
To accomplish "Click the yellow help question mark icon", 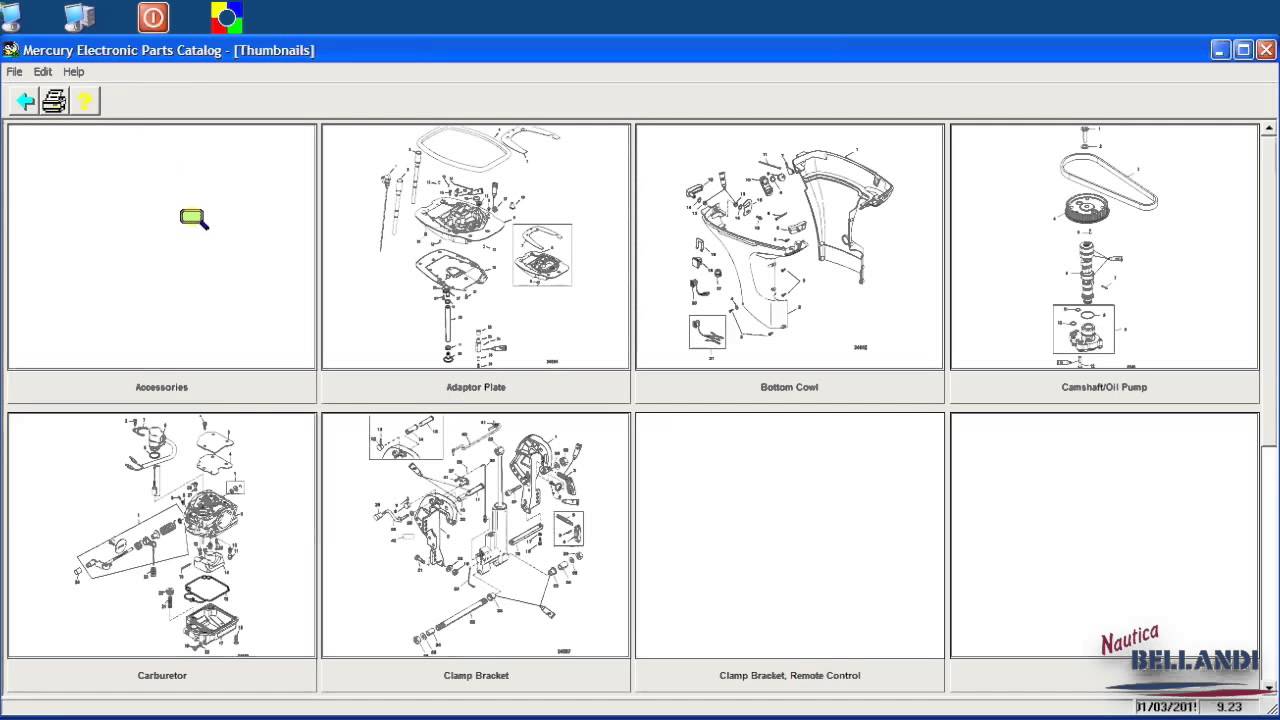I will pyautogui.click(x=85, y=101).
